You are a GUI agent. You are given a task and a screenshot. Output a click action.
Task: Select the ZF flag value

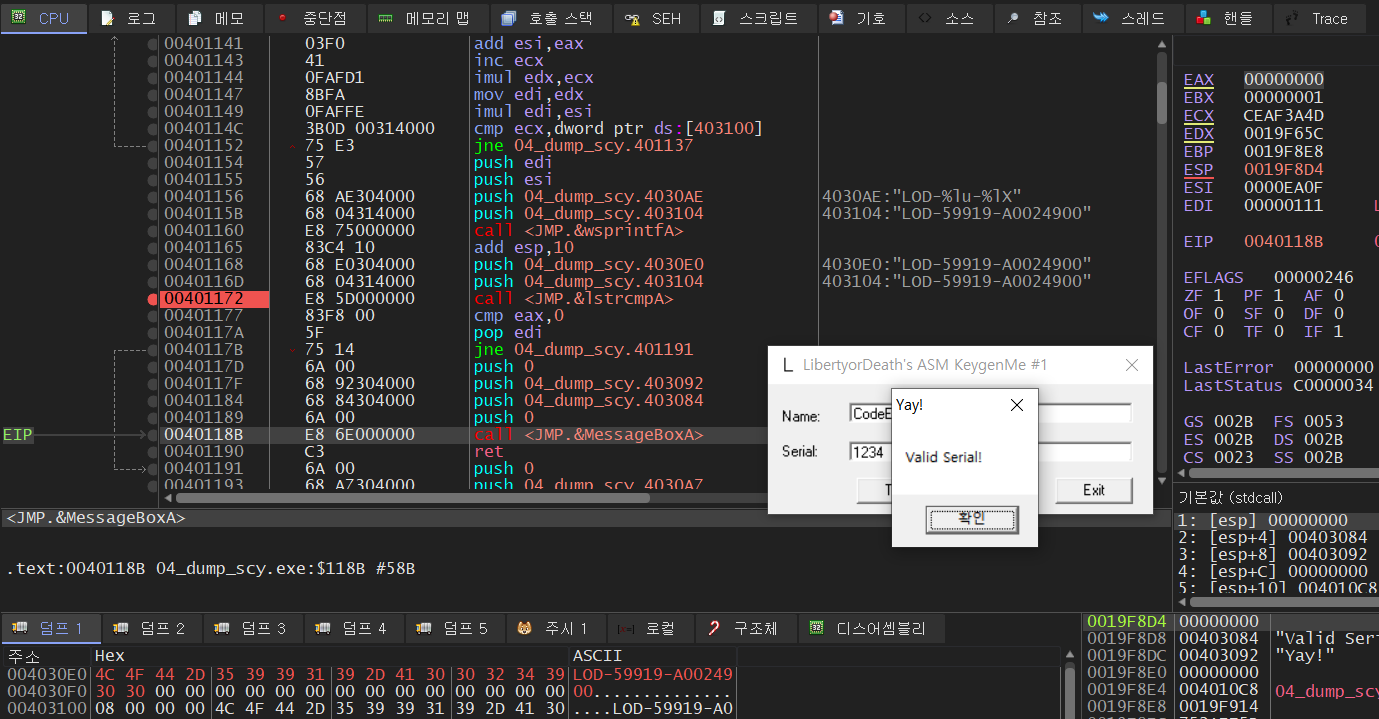1218,295
